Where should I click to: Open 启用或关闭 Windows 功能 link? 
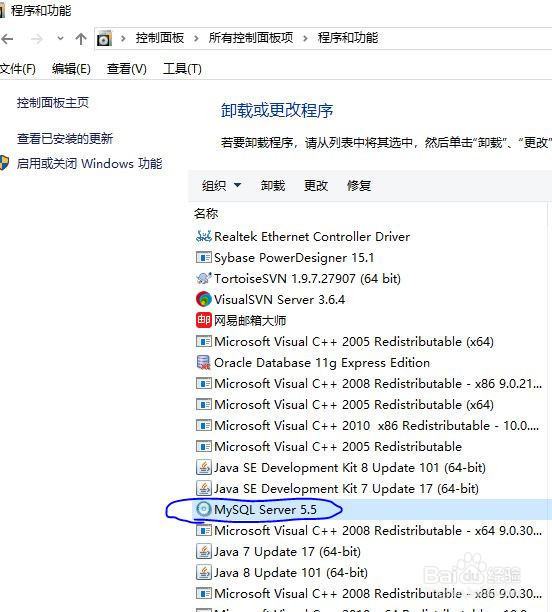89,163
